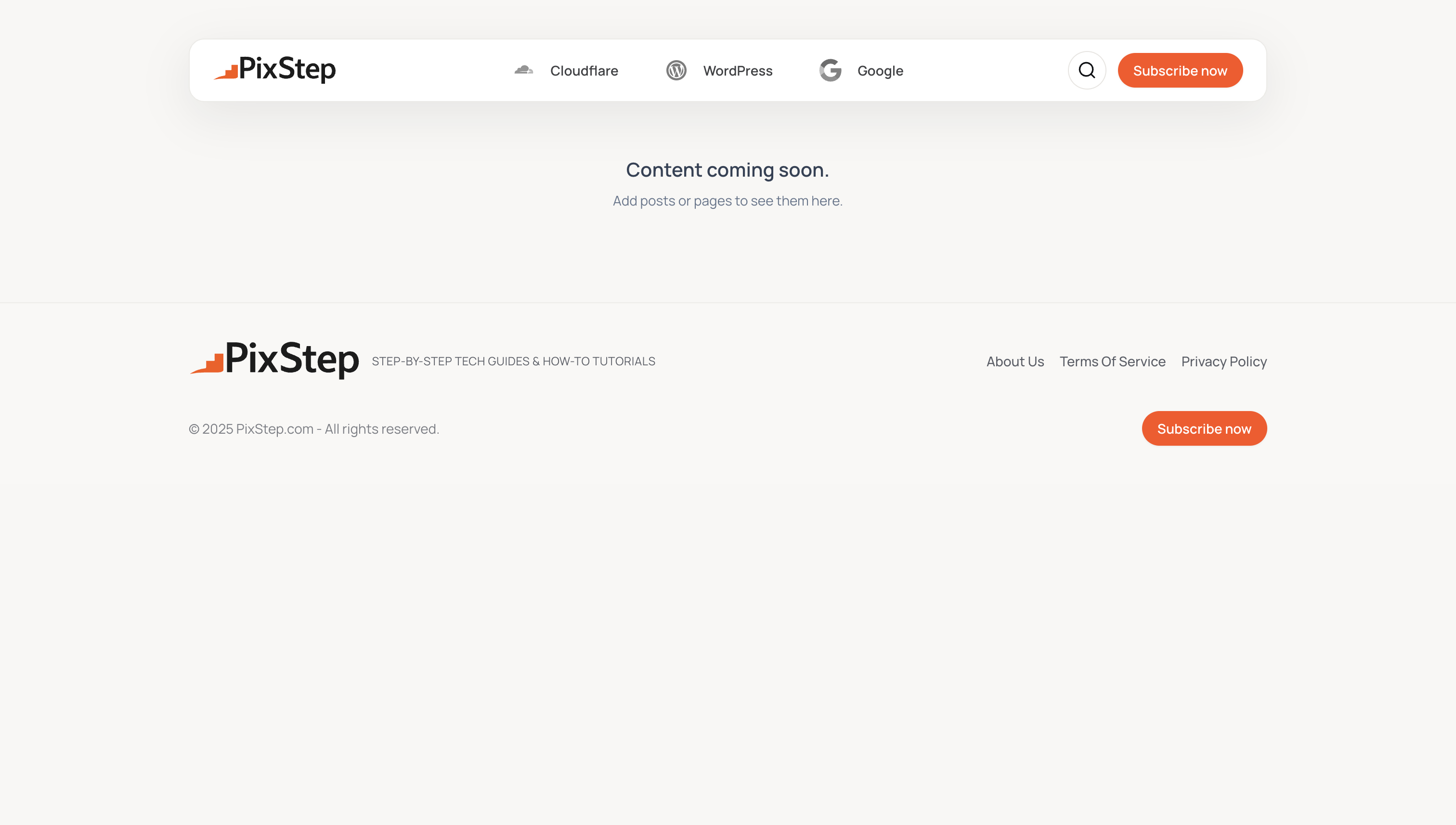Click the copyright notice in the footer
Image resolution: width=1456 pixels, height=825 pixels.
coord(313,429)
